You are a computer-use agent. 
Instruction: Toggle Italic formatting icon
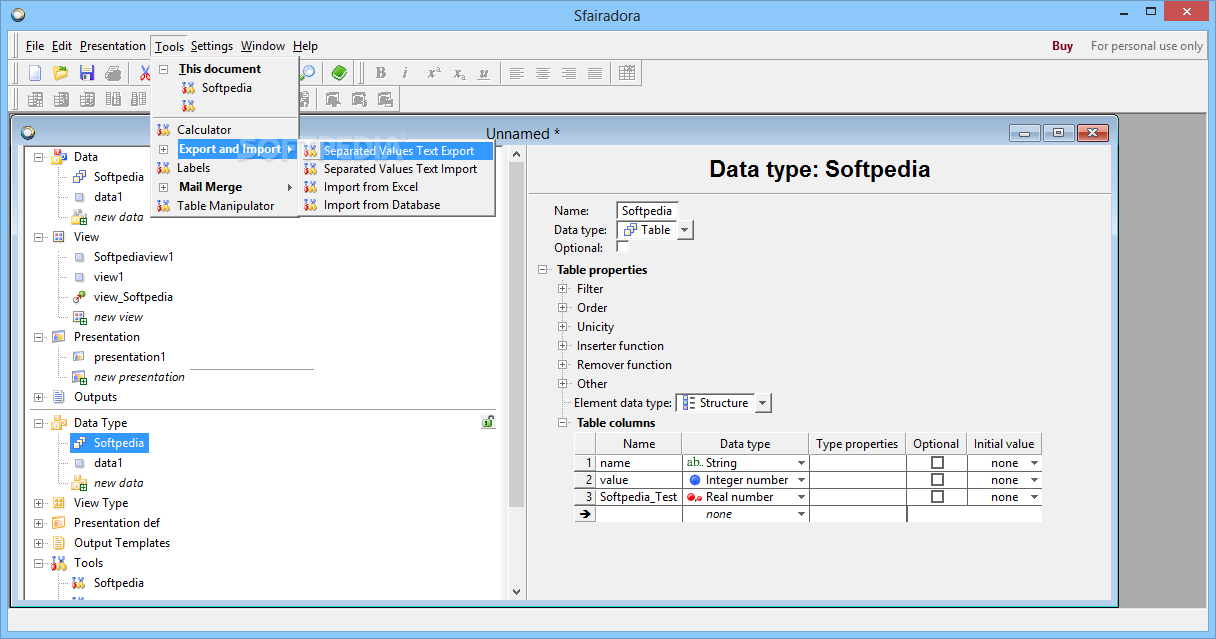405,73
